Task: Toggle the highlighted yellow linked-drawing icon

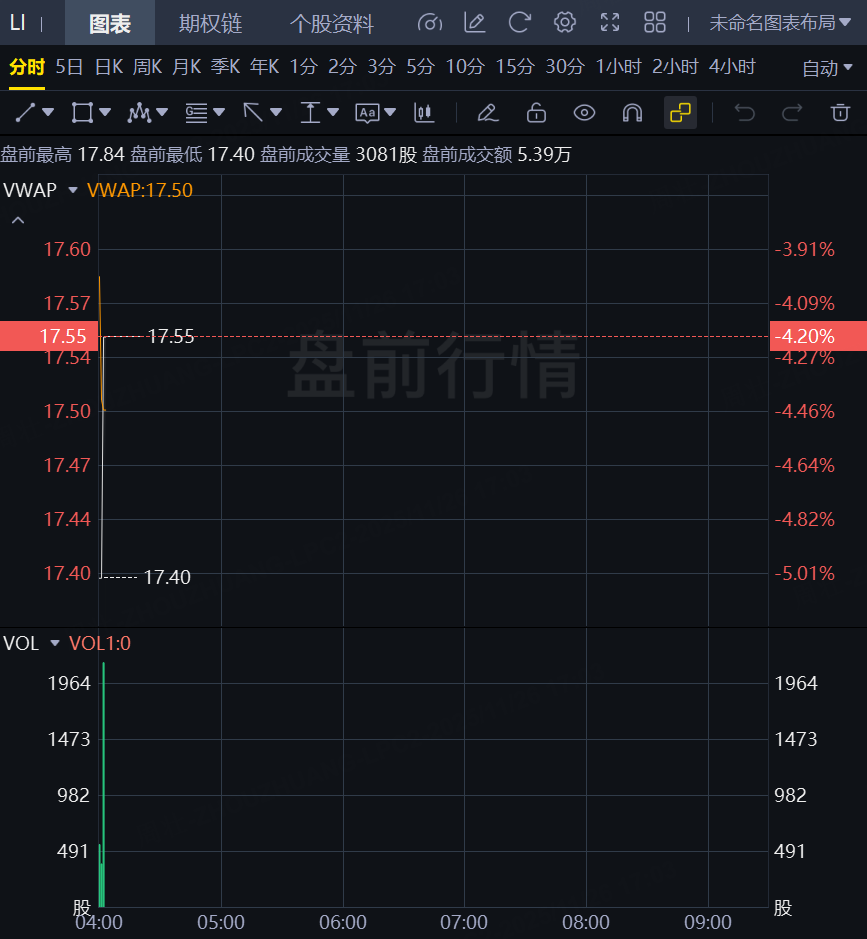Action: [x=680, y=112]
